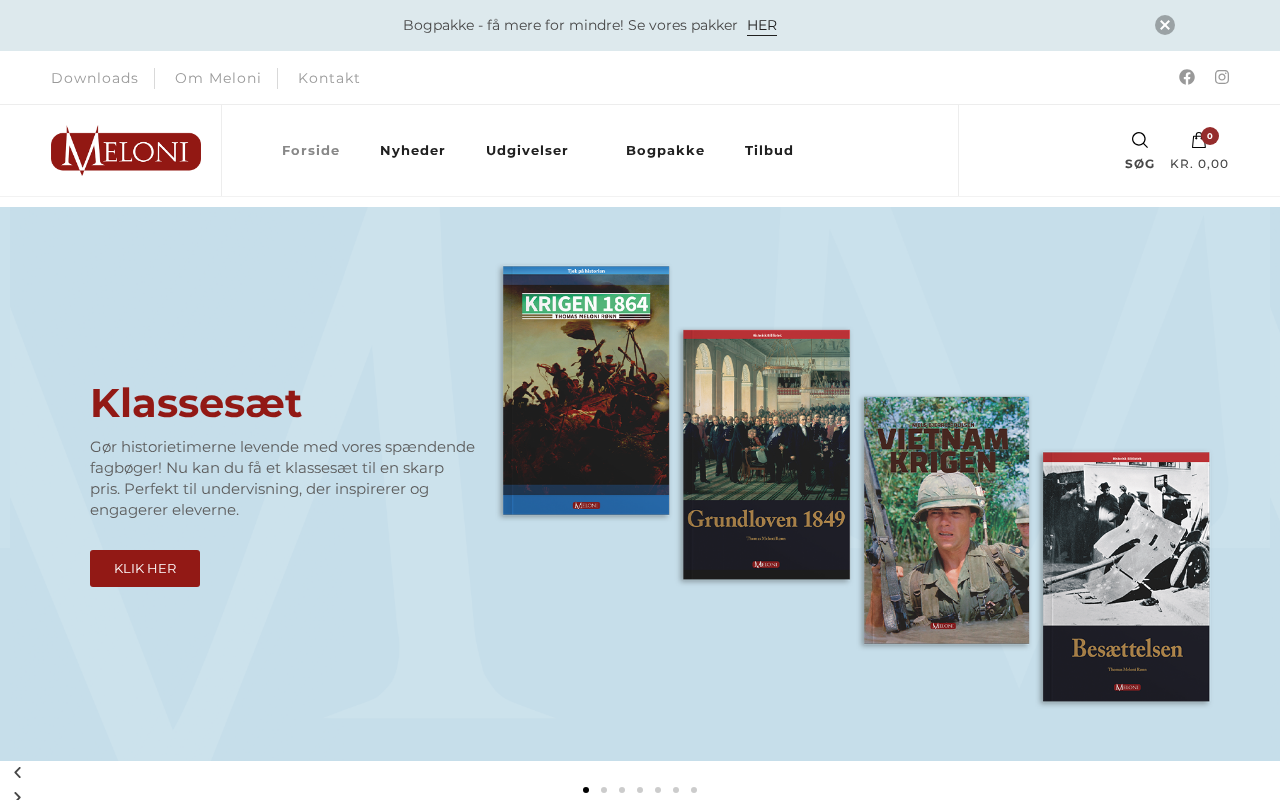This screenshot has width=1280, height=800.
Task: Select the Bogpakke menu item
Action: pyautogui.click(x=665, y=151)
